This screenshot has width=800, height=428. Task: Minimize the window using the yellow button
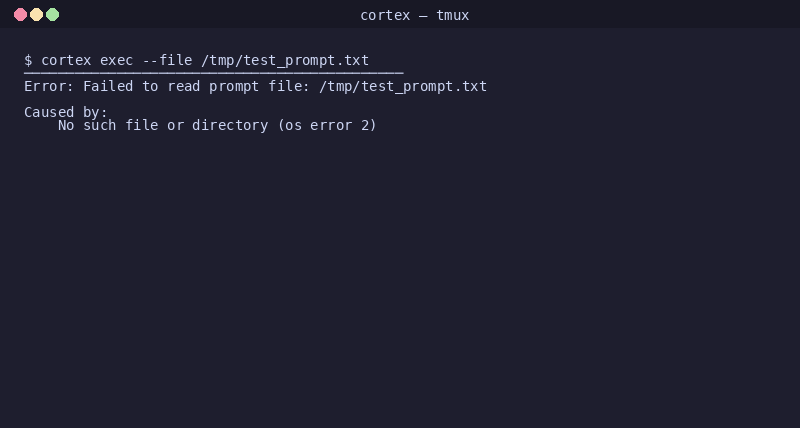click(x=36, y=15)
